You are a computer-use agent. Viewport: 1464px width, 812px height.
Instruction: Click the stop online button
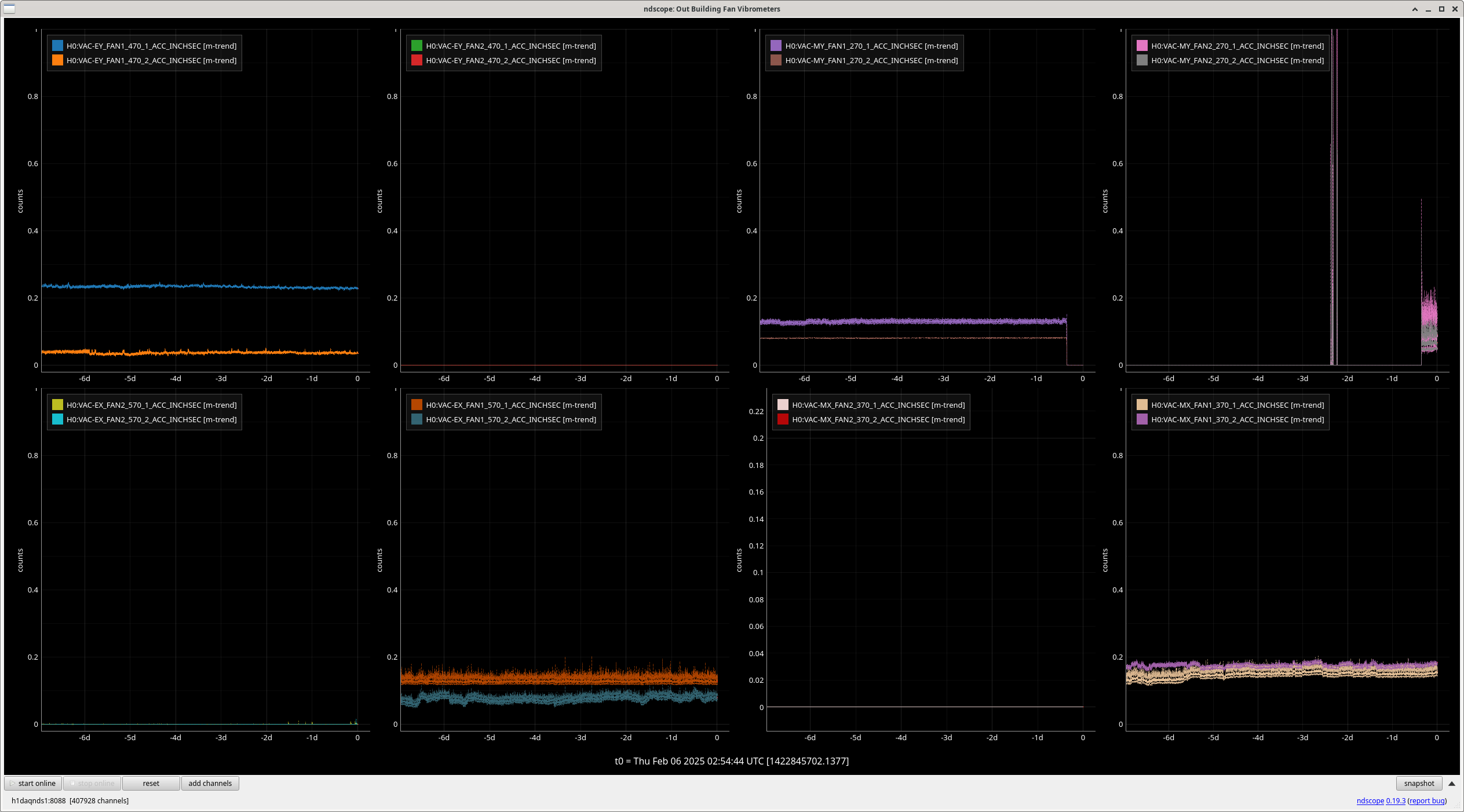click(92, 783)
